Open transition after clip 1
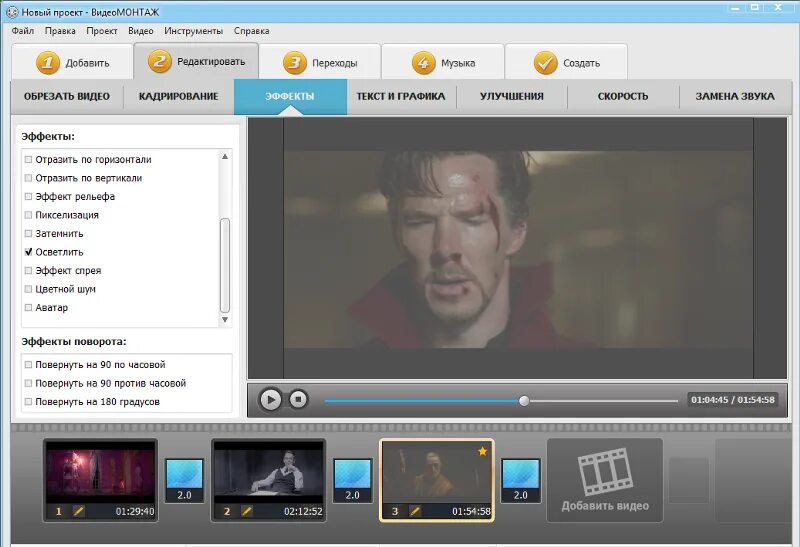Image resolution: width=800 pixels, height=547 pixels. pyautogui.click(x=184, y=480)
